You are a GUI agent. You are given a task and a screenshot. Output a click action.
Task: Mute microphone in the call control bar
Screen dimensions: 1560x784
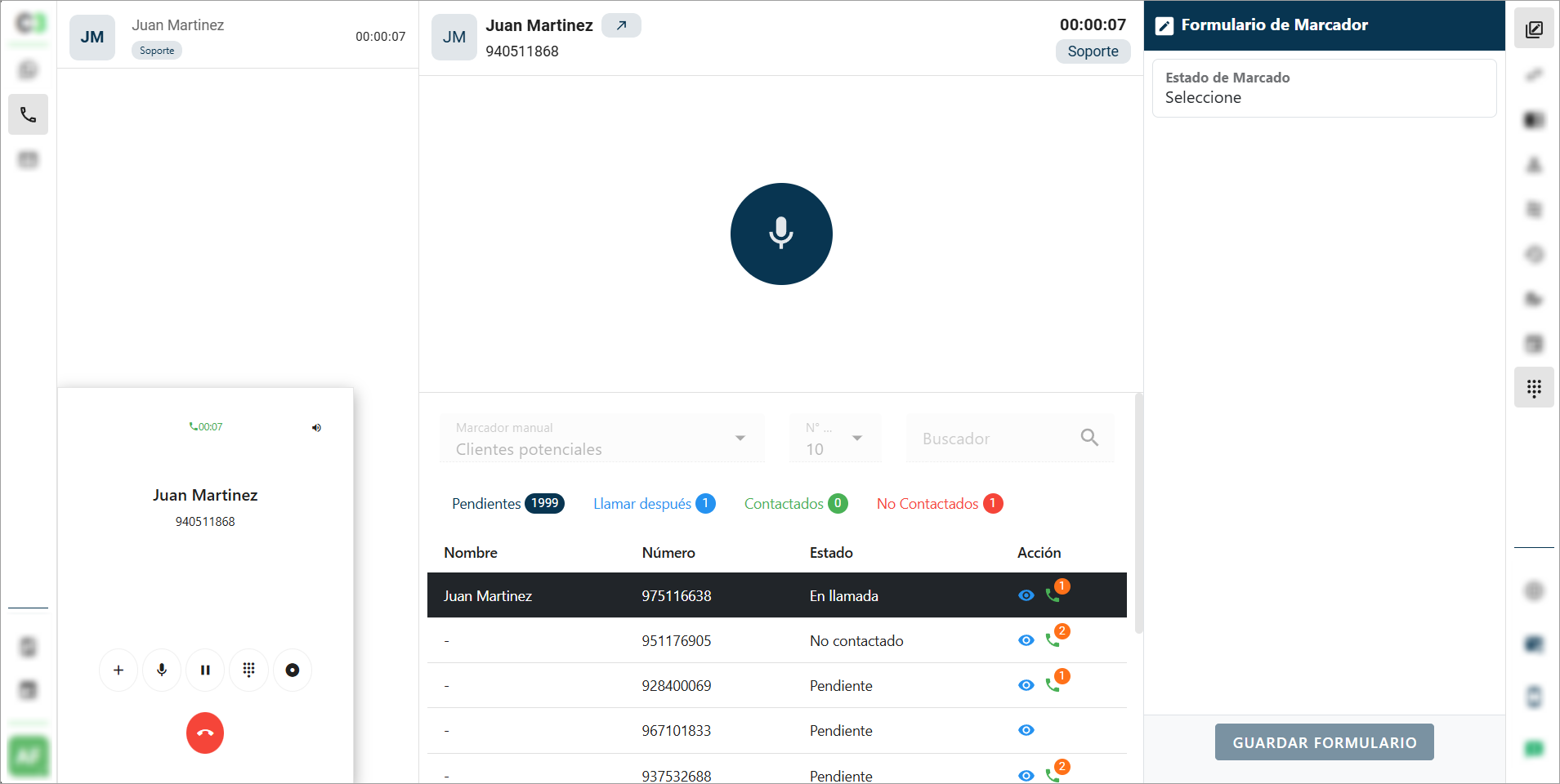[162, 670]
